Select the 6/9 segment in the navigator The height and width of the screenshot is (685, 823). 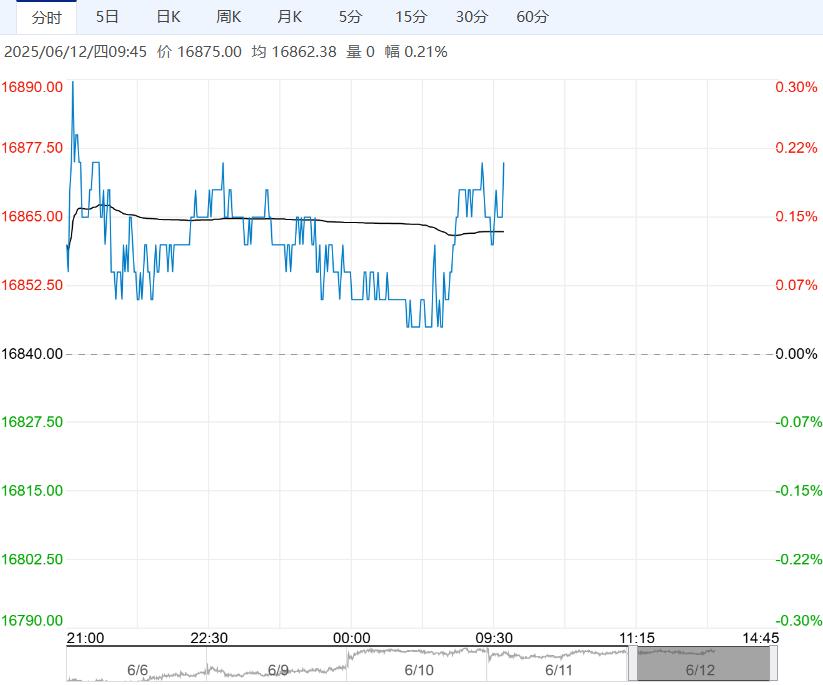[278, 670]
